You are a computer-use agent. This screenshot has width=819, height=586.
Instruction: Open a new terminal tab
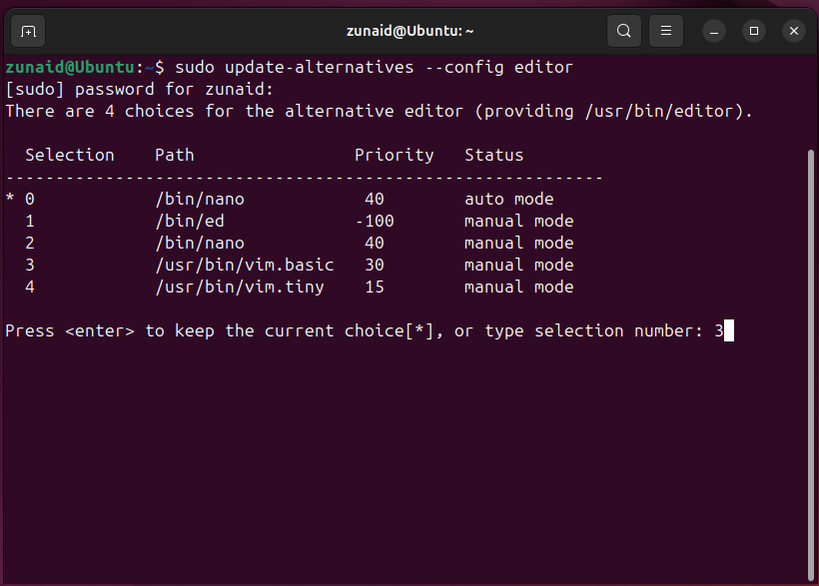click(27, 31)
